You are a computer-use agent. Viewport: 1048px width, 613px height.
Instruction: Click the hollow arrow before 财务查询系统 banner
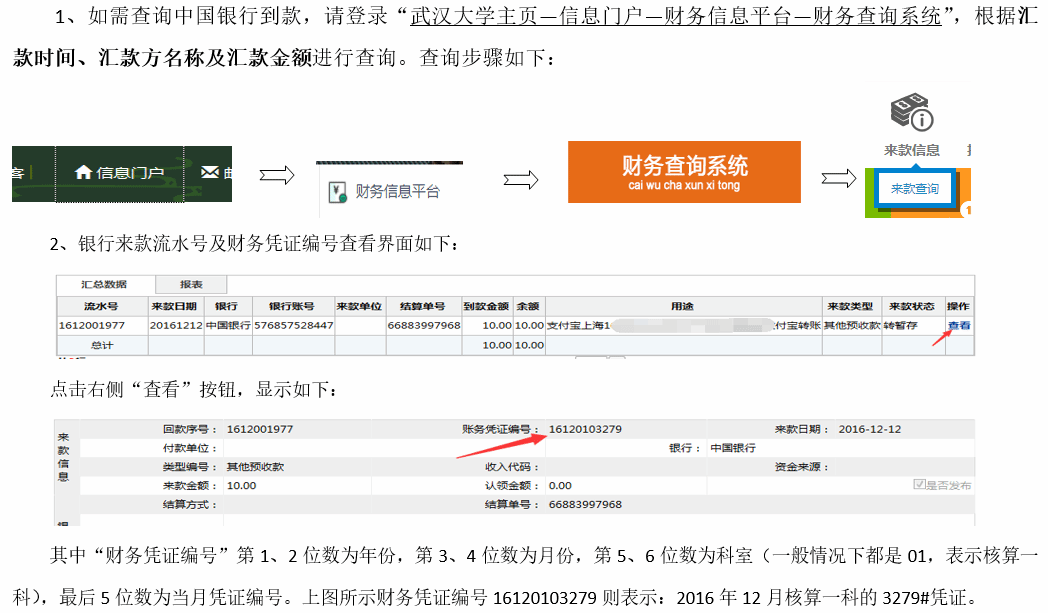click(520, 179)
